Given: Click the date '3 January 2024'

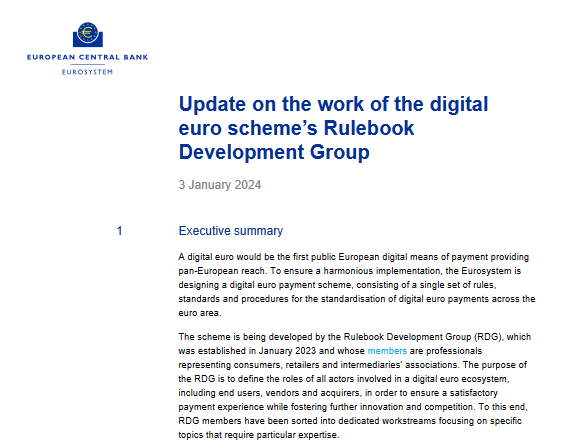Looking at the screenshot, I should pyautogui.click(x=220, y=185).
